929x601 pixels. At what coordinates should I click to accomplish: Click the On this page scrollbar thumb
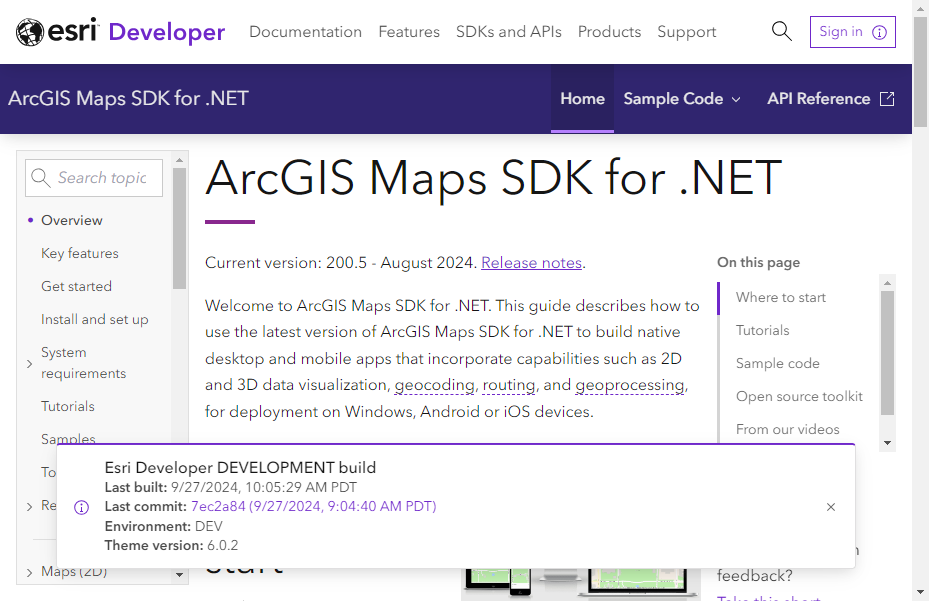887,353
